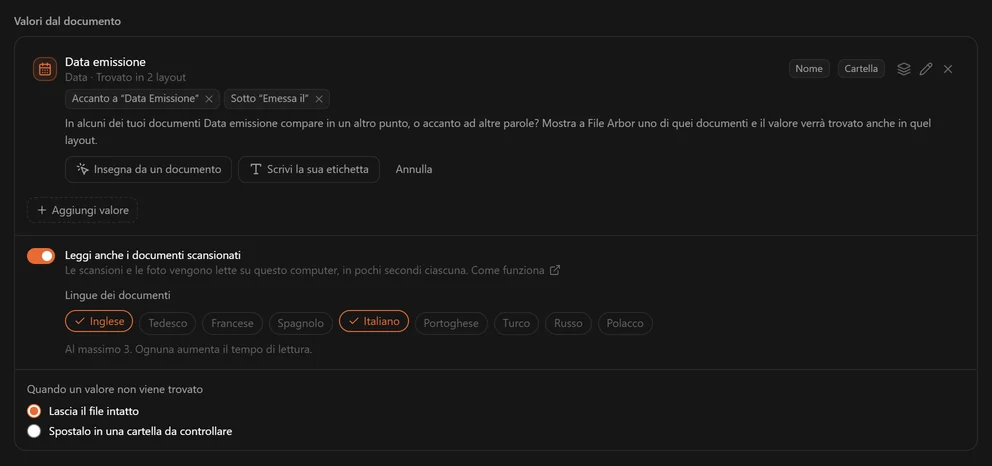
Task: Remove the Accanto a "Data Emissione" chip
Action: coord(210,99)
